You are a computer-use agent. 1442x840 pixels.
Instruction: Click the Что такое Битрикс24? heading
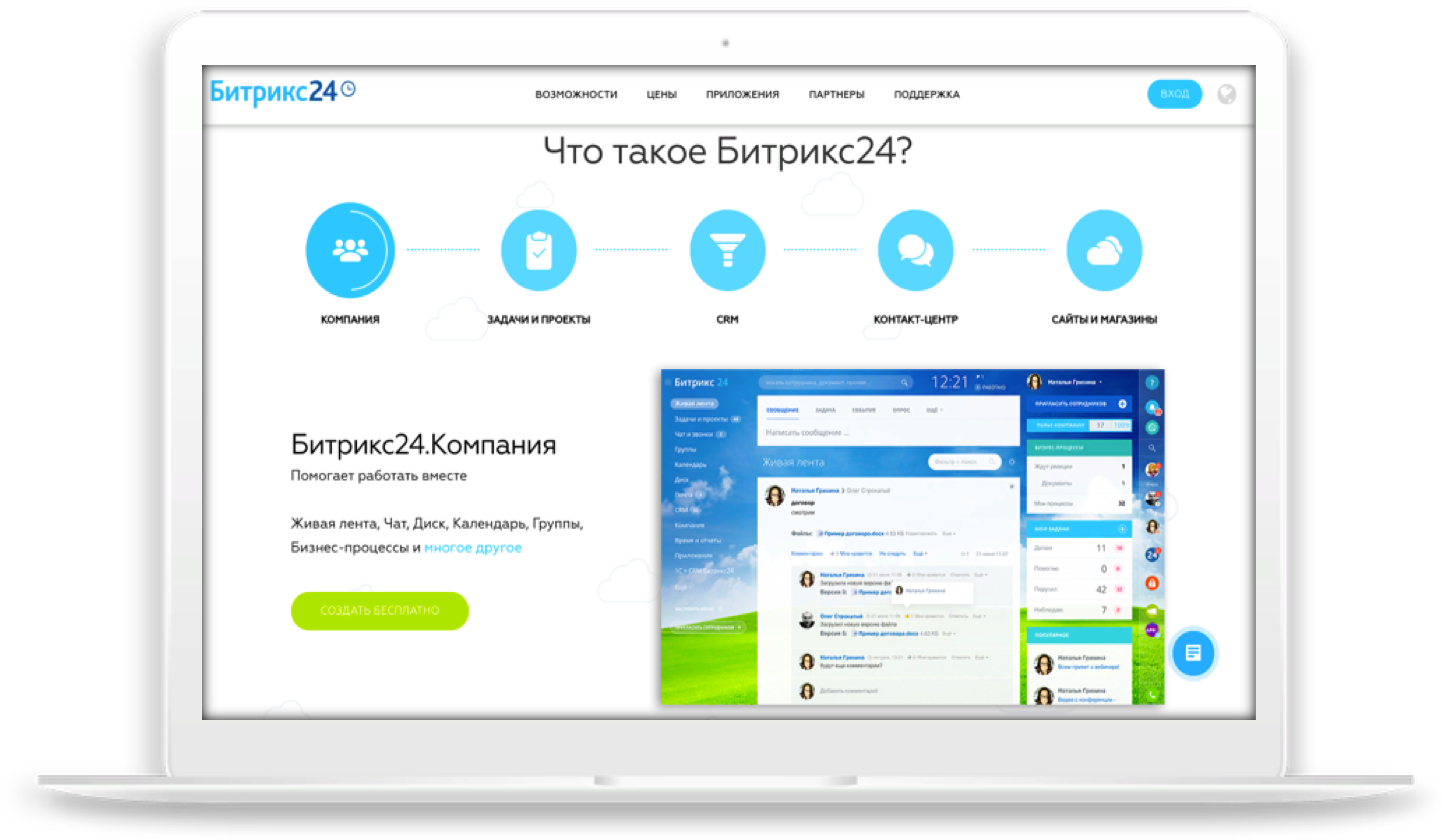pos(728,151)
